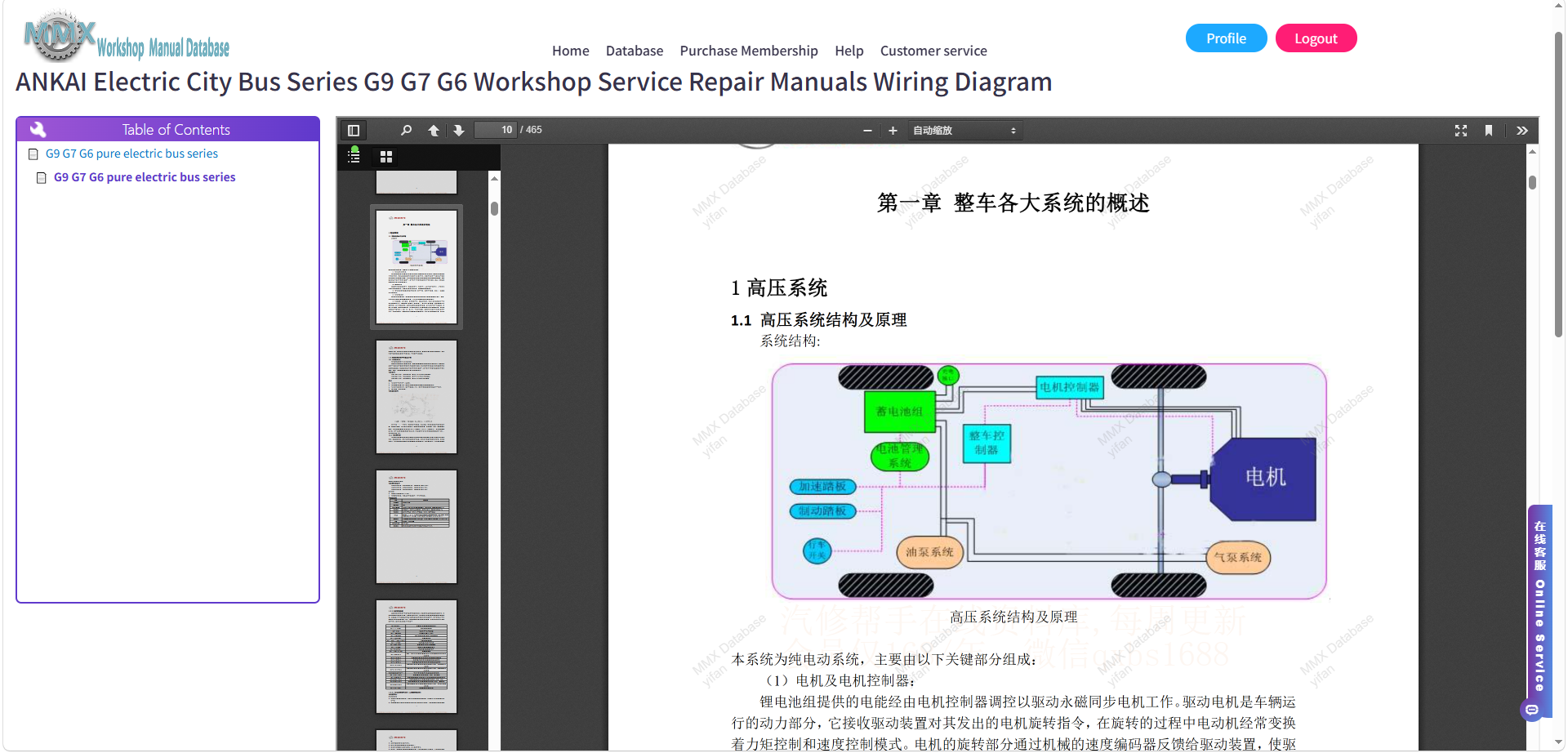Open the Help menu item
This screenshot has width=1568, height=753.
(849, 51)
